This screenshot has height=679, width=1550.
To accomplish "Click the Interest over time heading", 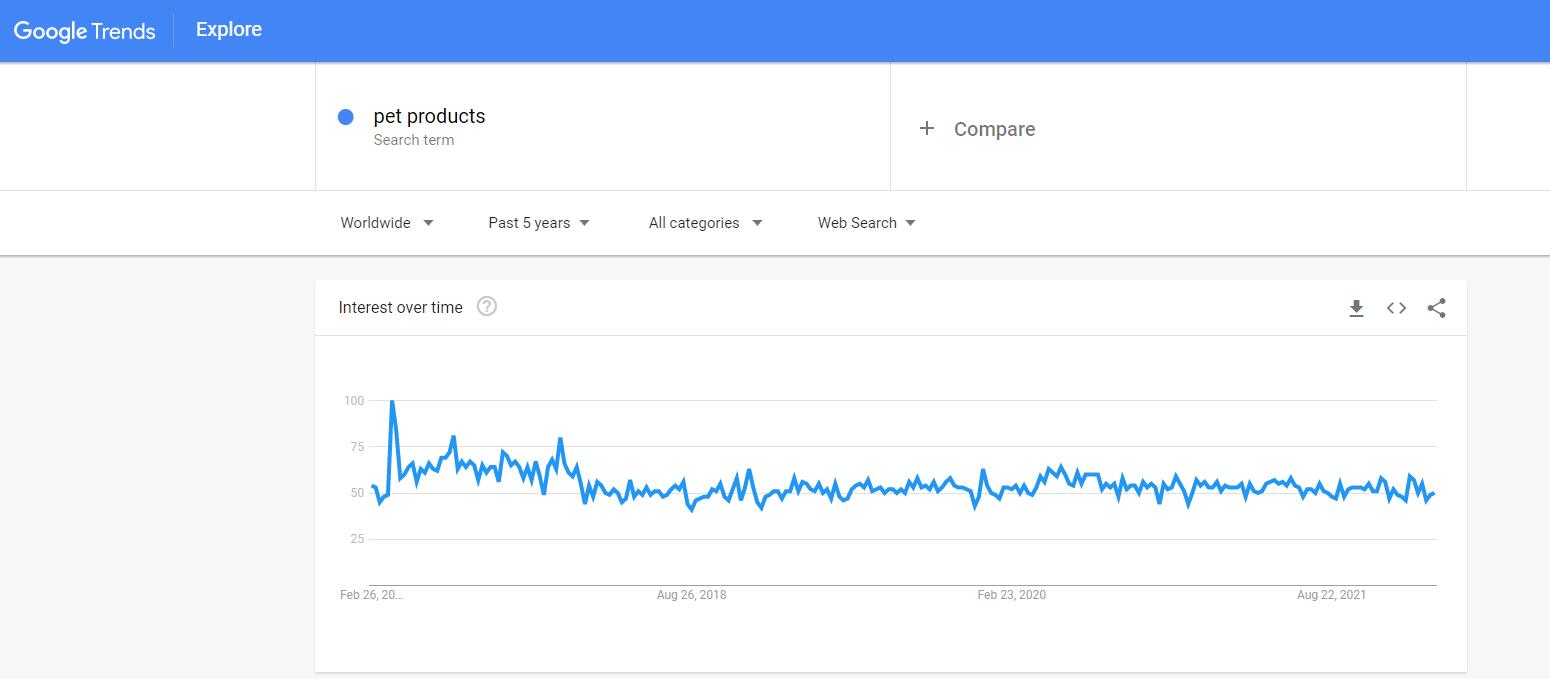I will click(x=401, y=308).
